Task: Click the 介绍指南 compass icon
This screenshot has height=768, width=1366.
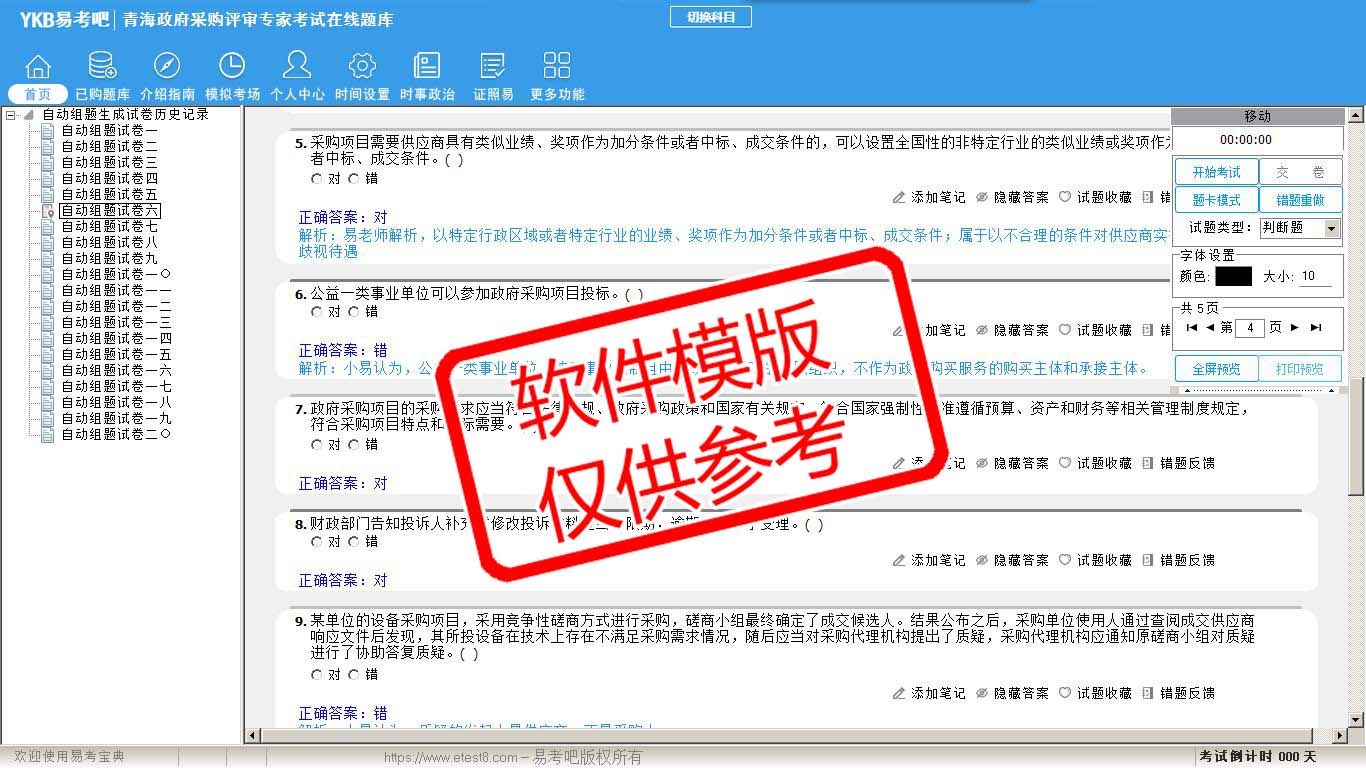Action: 167,67
